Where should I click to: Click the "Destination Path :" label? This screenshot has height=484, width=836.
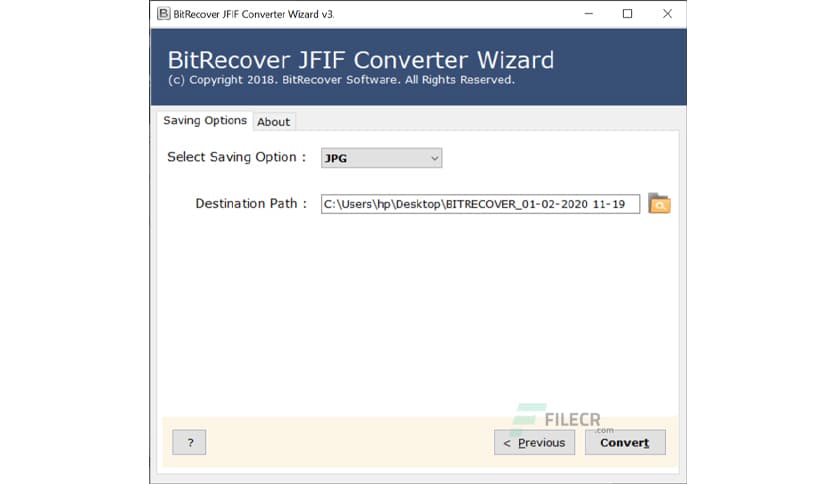point(251,204)
